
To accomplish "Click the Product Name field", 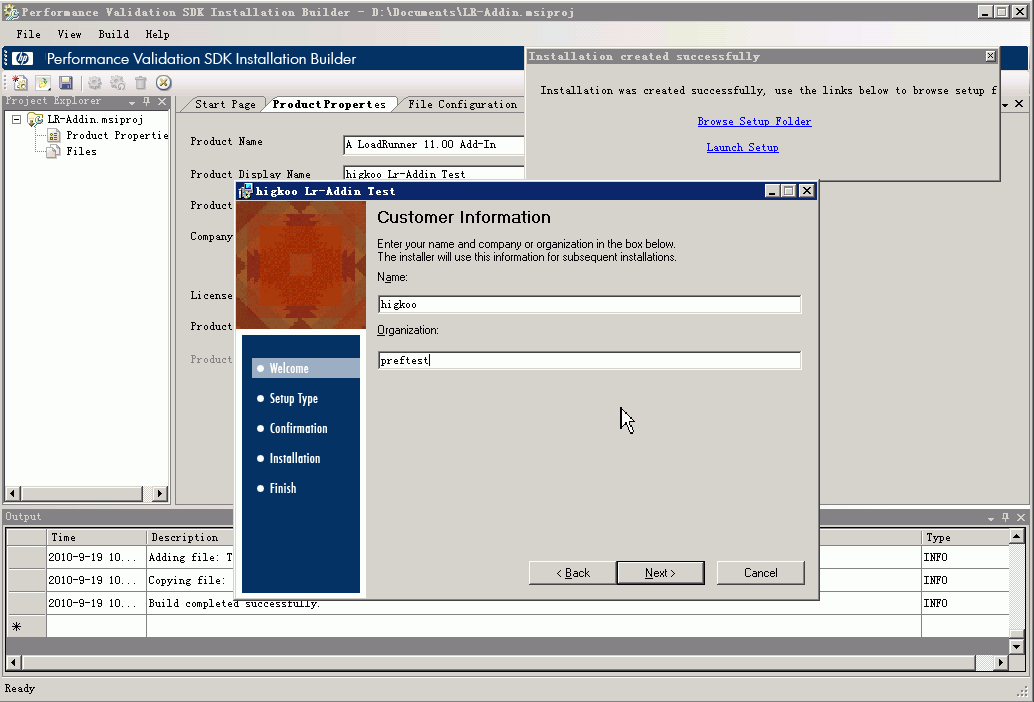I will [x=434, y=144].
